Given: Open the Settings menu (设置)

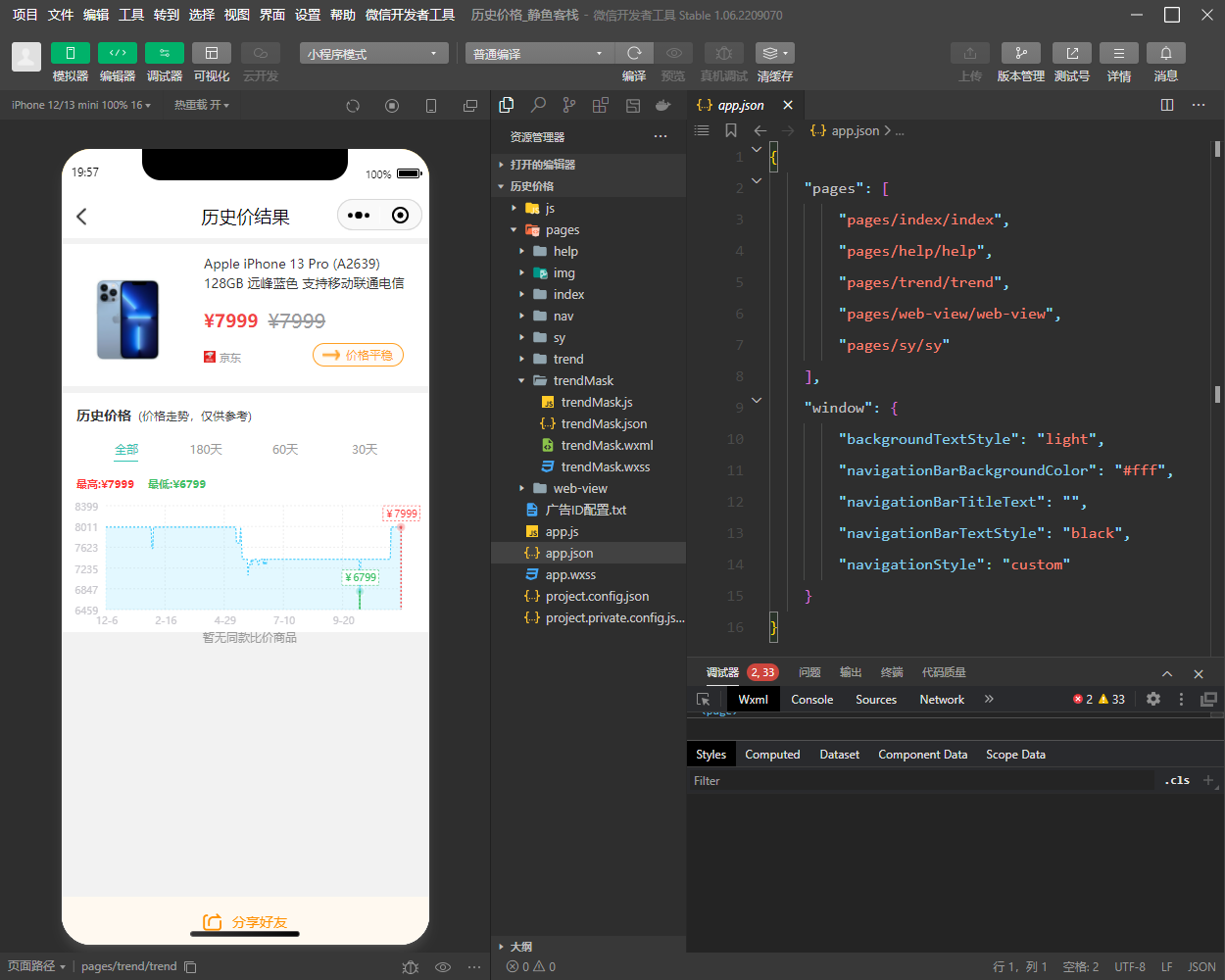Looking at the screenshot, I should [308, 15].
